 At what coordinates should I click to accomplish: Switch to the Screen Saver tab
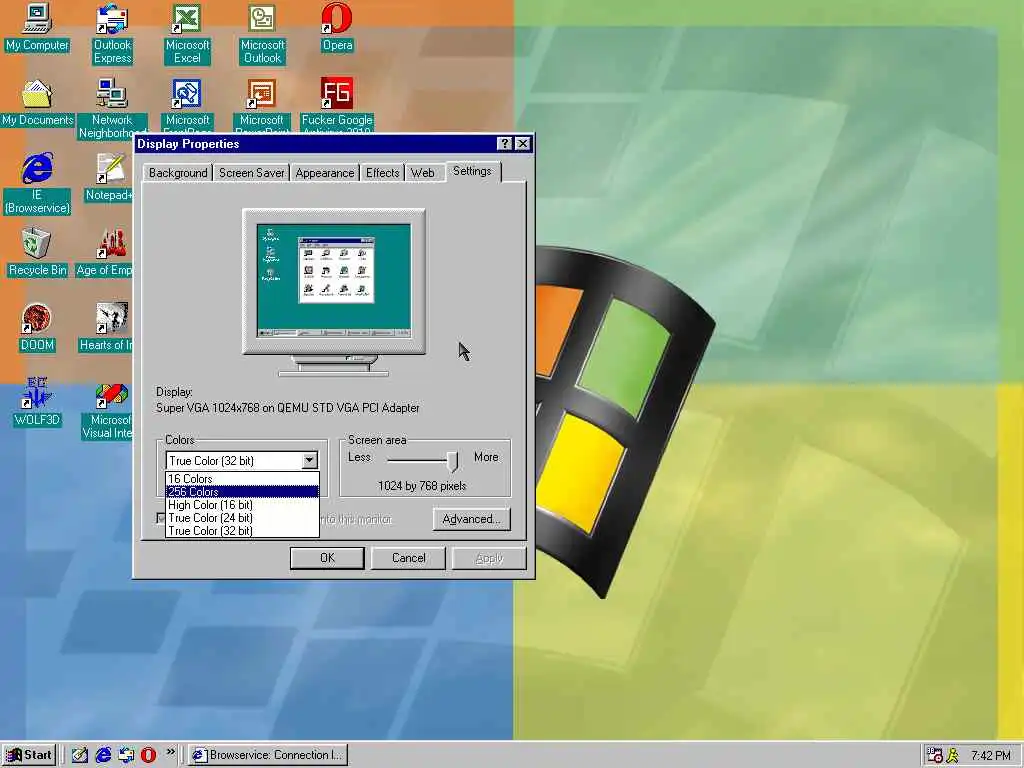251,173
